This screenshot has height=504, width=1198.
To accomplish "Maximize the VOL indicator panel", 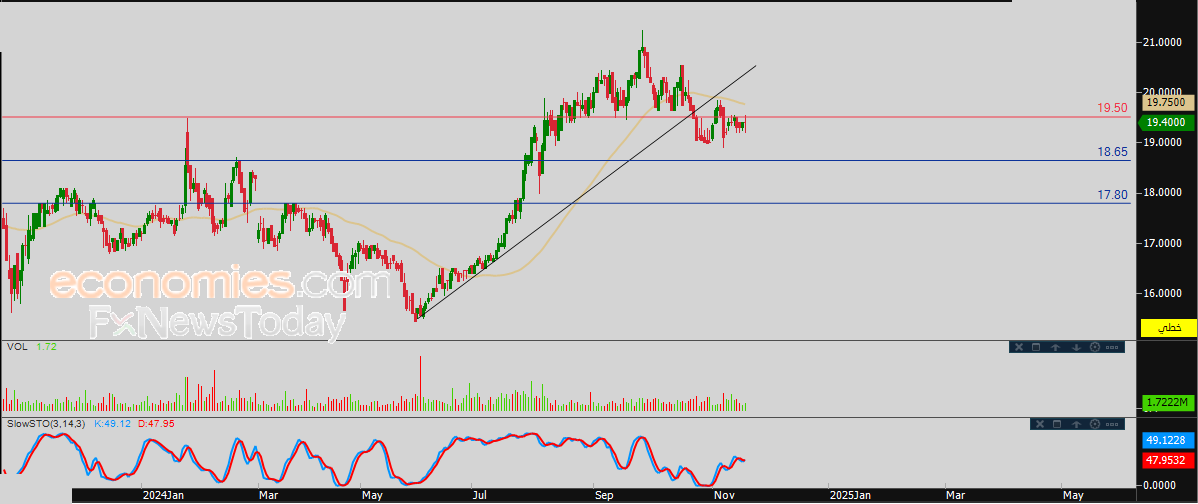I will pos(1036,347).
